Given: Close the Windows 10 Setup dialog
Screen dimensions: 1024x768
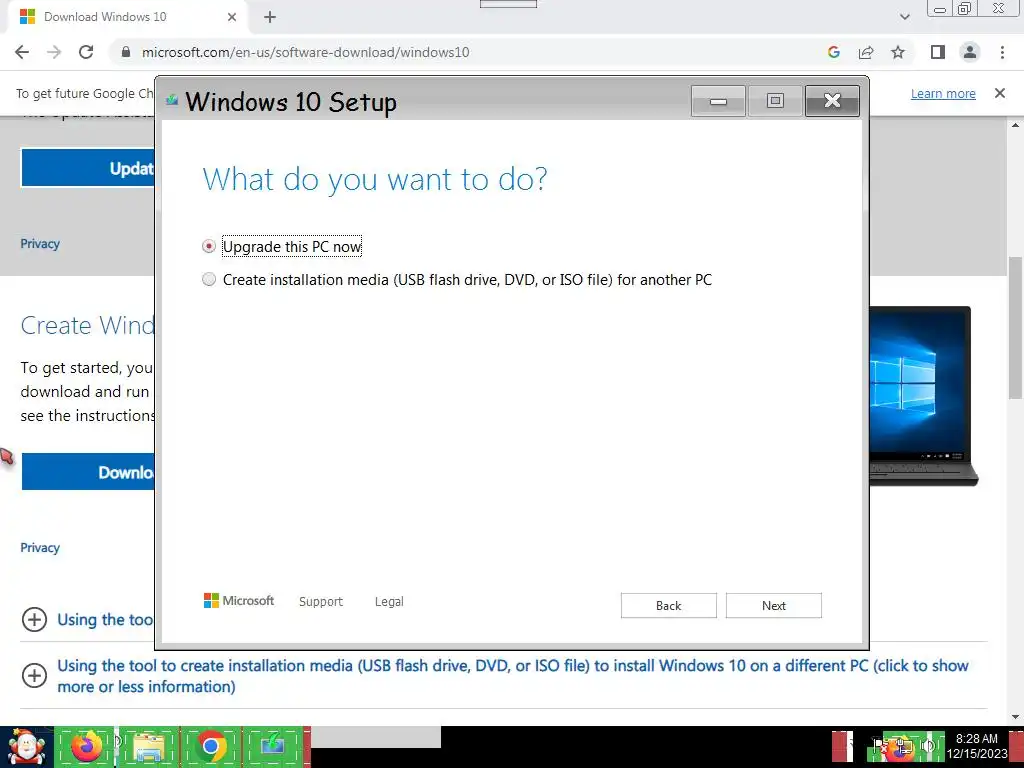Looking at the screenshot, I should pos(832,101).
